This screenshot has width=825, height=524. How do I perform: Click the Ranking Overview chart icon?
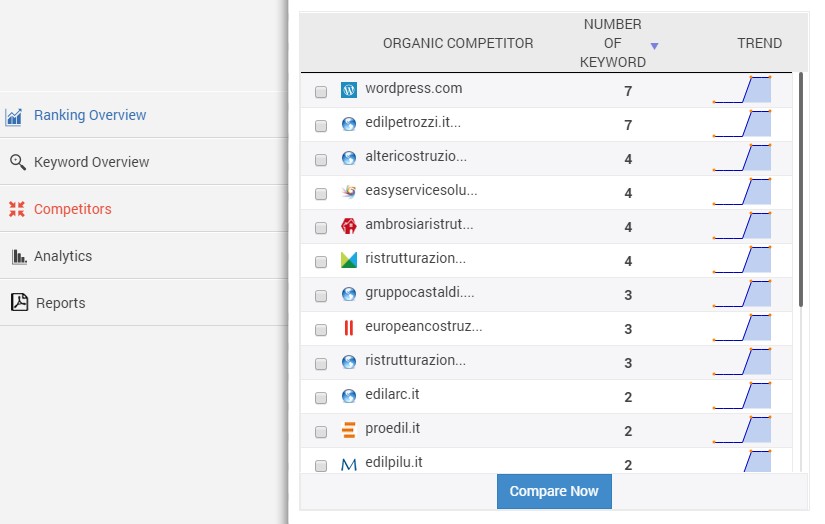point(14,116)
